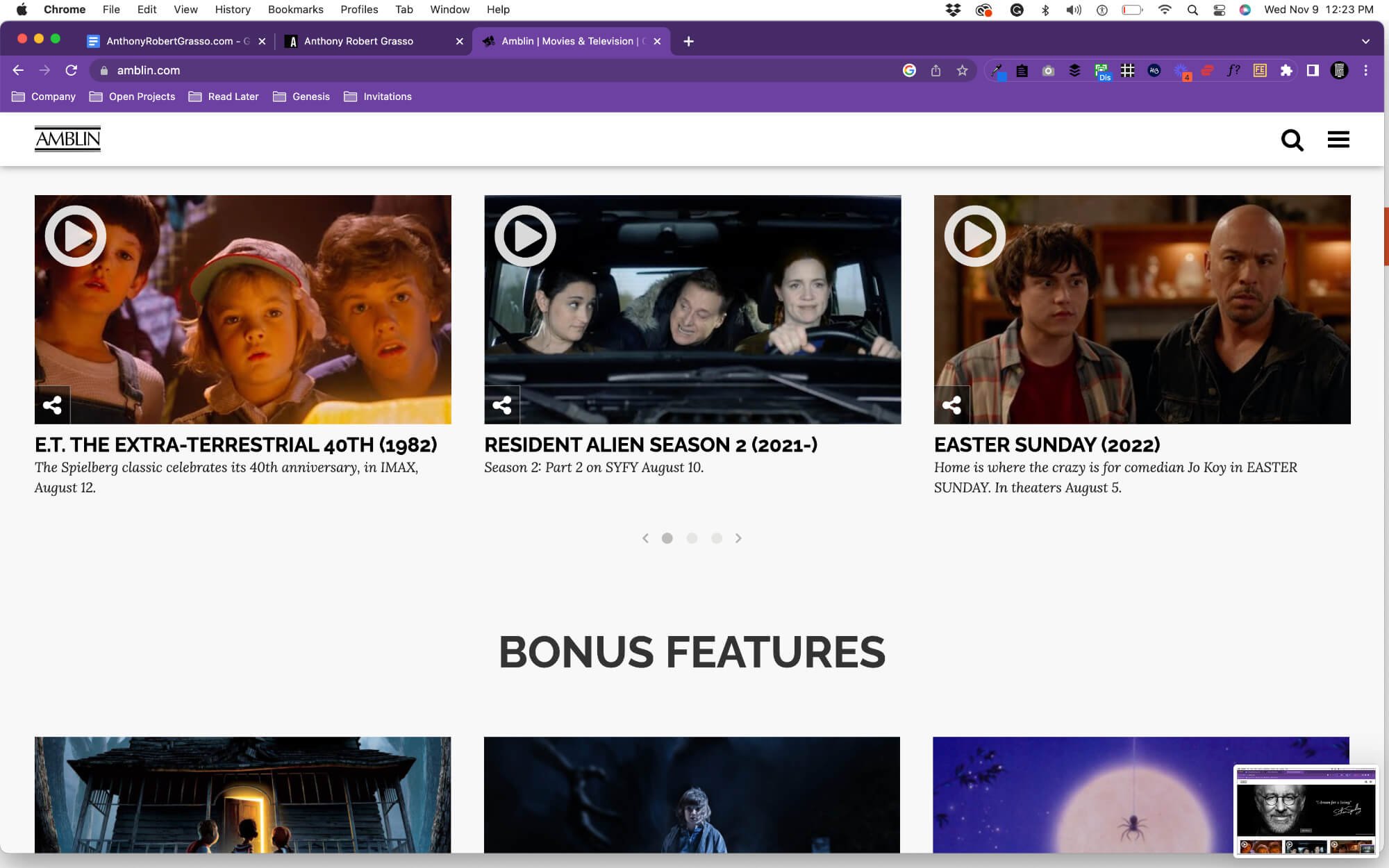This screenshot has width=1389, height=868.
Task: Open the Open Projects bookmarks folder
Action: click(x=132, y=97)
